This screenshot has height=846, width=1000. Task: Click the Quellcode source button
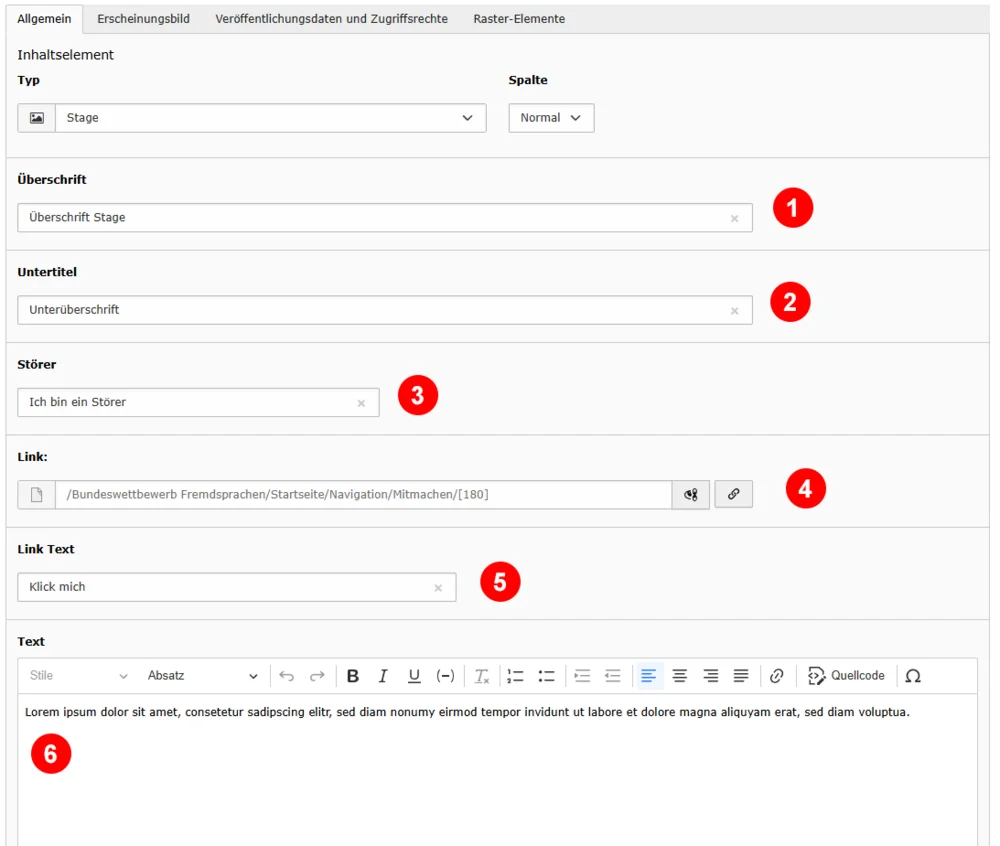[846, 676]
